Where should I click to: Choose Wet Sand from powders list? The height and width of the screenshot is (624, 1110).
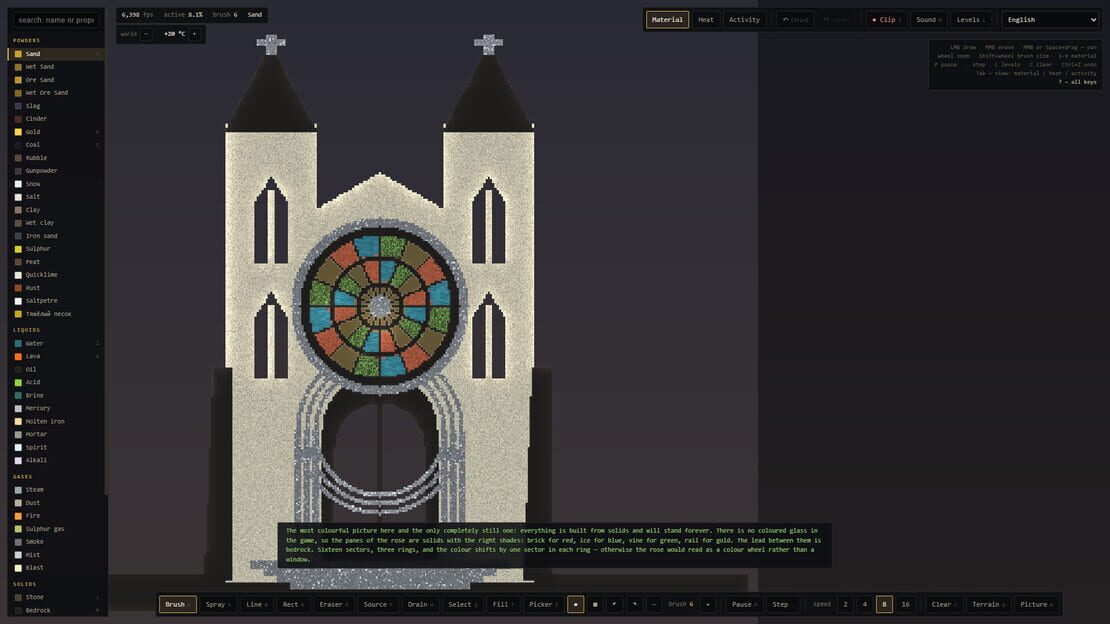55,67
